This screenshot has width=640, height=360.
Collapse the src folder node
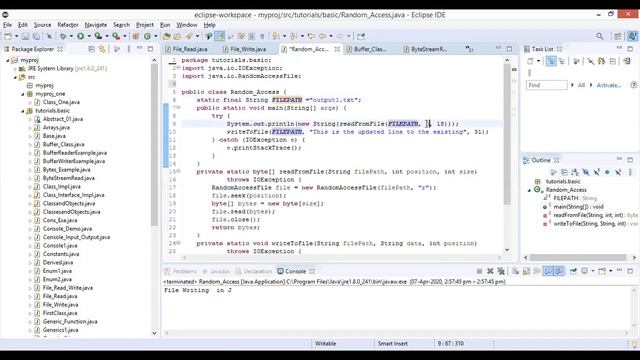tap(15, 77)
